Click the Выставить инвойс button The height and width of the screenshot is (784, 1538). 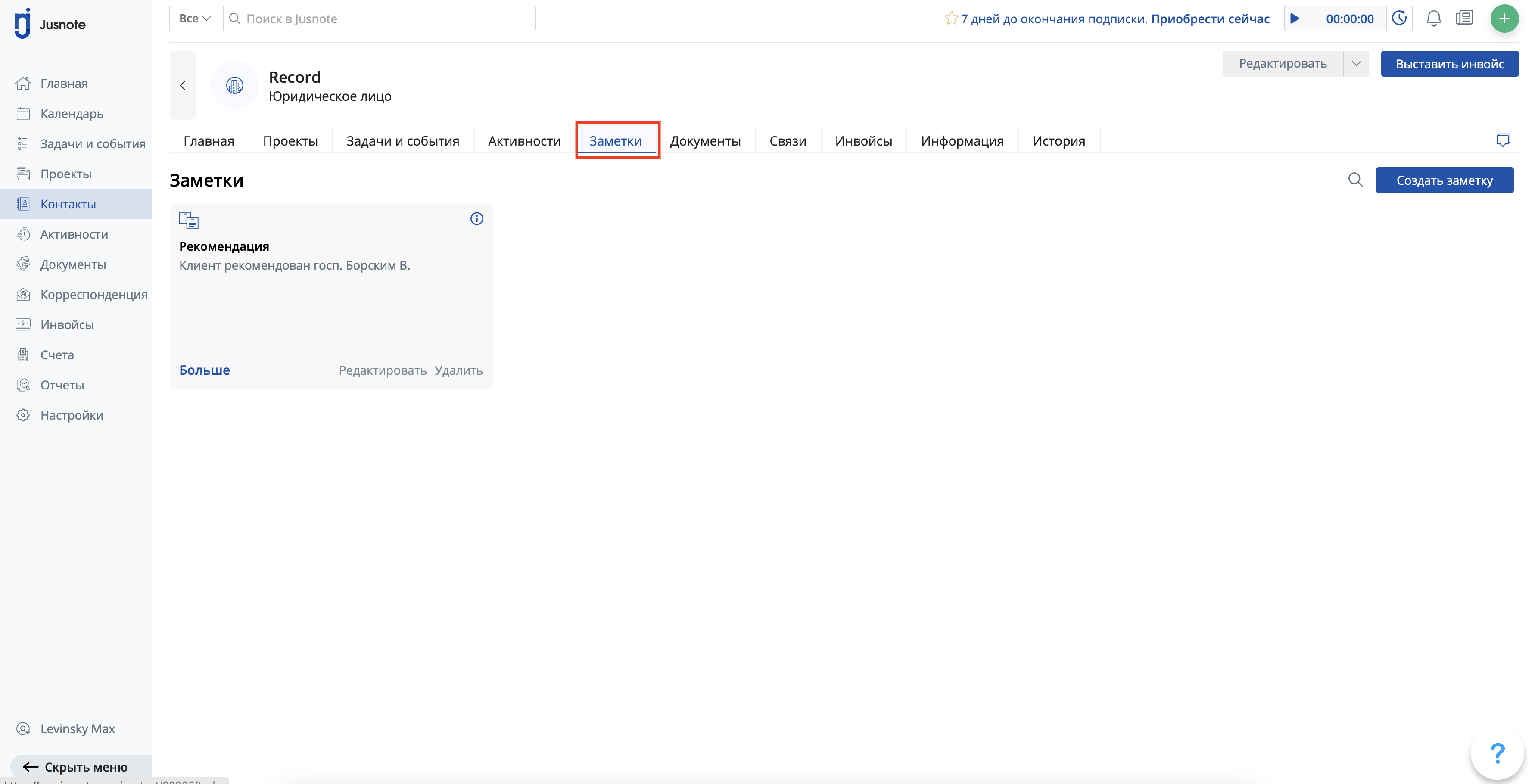click(x=1449, y=64)
